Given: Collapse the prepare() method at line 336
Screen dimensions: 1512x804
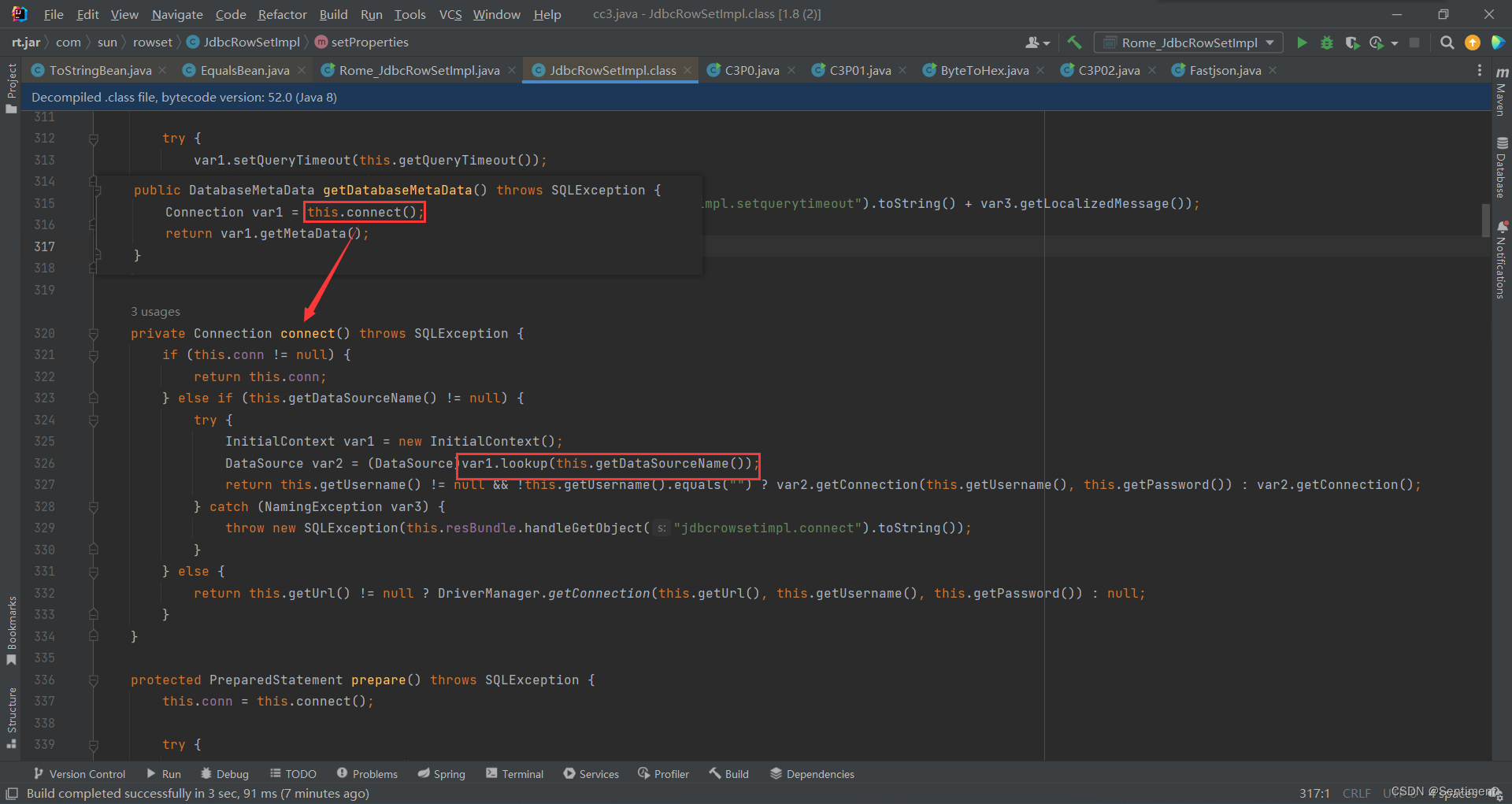Looking at the screenshot, I should tap(94, 680).
